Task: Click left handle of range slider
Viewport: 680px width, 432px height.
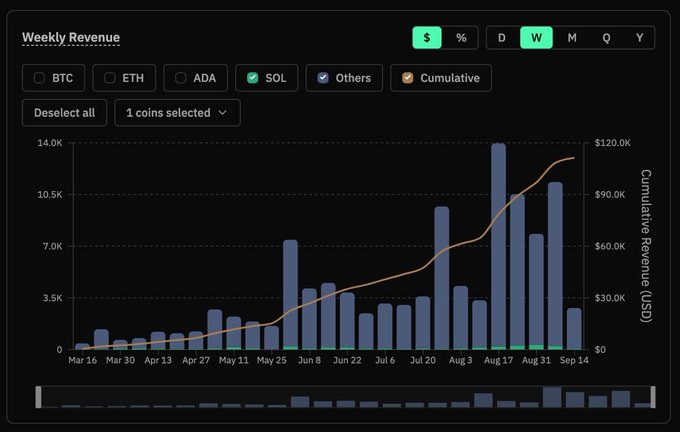Action: (x=39, y=397)
